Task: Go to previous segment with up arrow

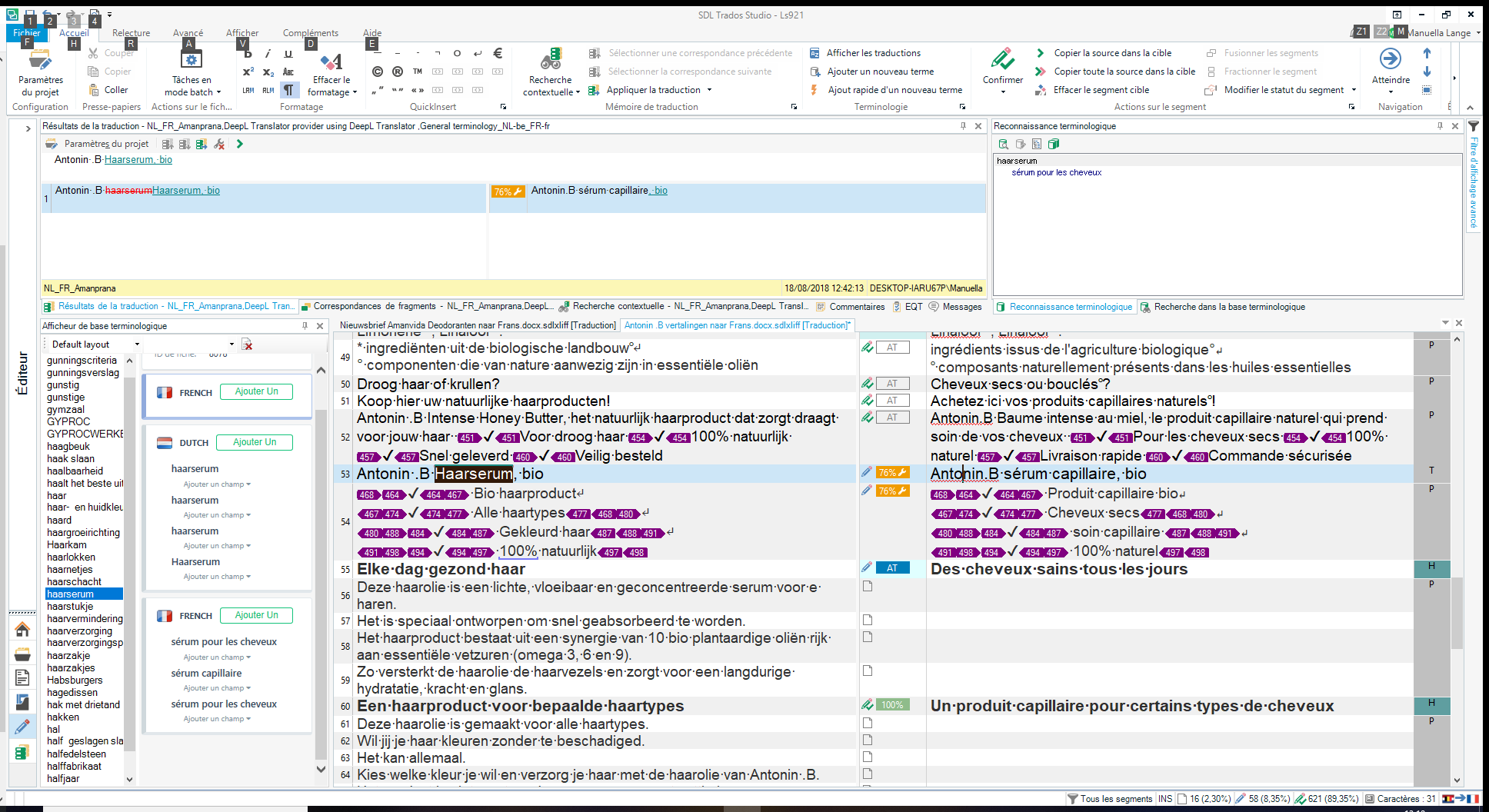Action: tap(1427, 53)
